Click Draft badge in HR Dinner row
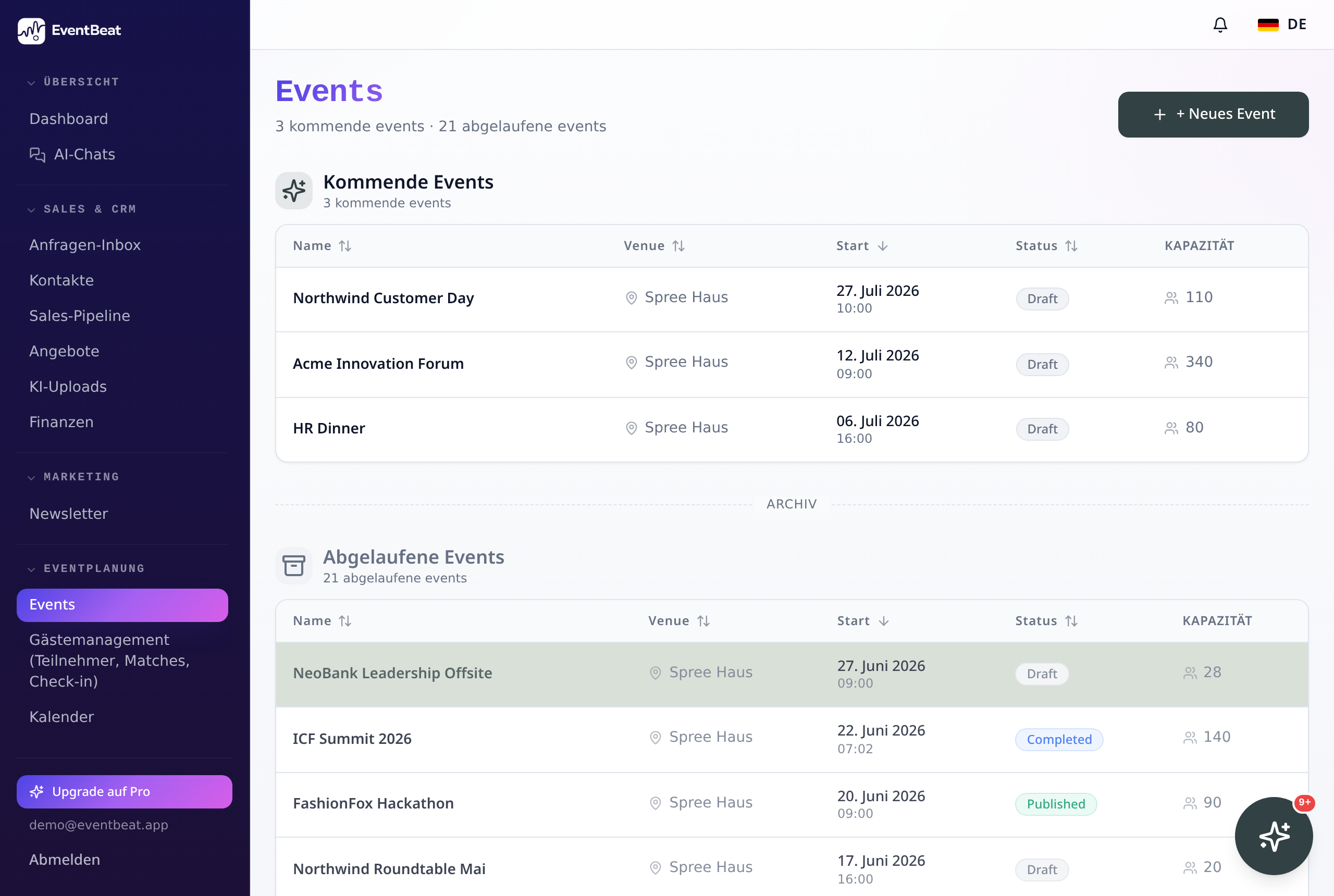This screenshot has width=1334, height=896. 1042,429
